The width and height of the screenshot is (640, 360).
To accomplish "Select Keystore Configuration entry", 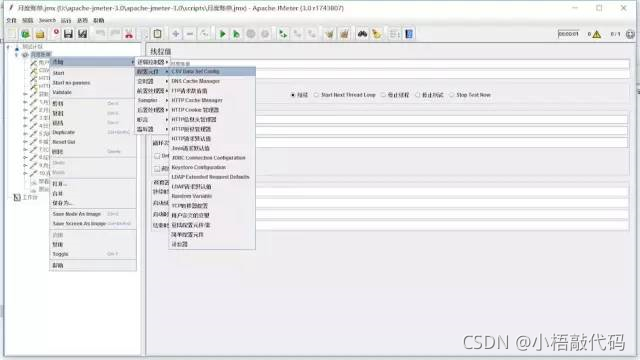I will coord(212,167).
